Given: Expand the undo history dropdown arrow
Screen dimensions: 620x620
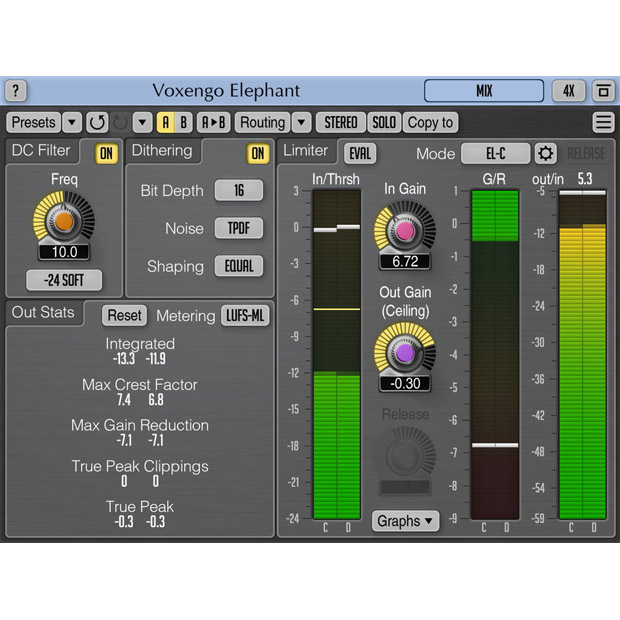Looking at the screenshot, I should 142,122.
